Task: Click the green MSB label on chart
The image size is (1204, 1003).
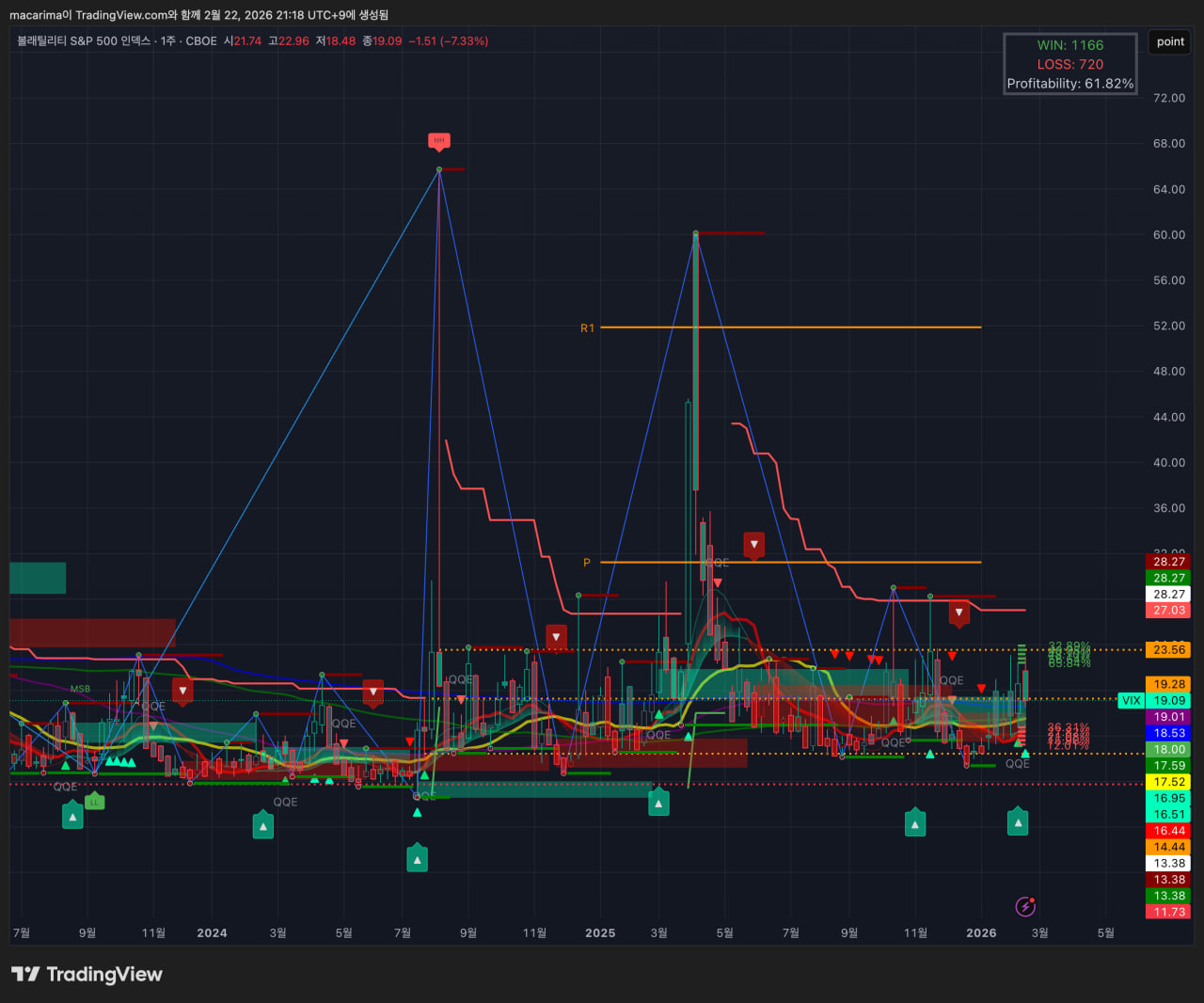Action: tap(80, 689)
